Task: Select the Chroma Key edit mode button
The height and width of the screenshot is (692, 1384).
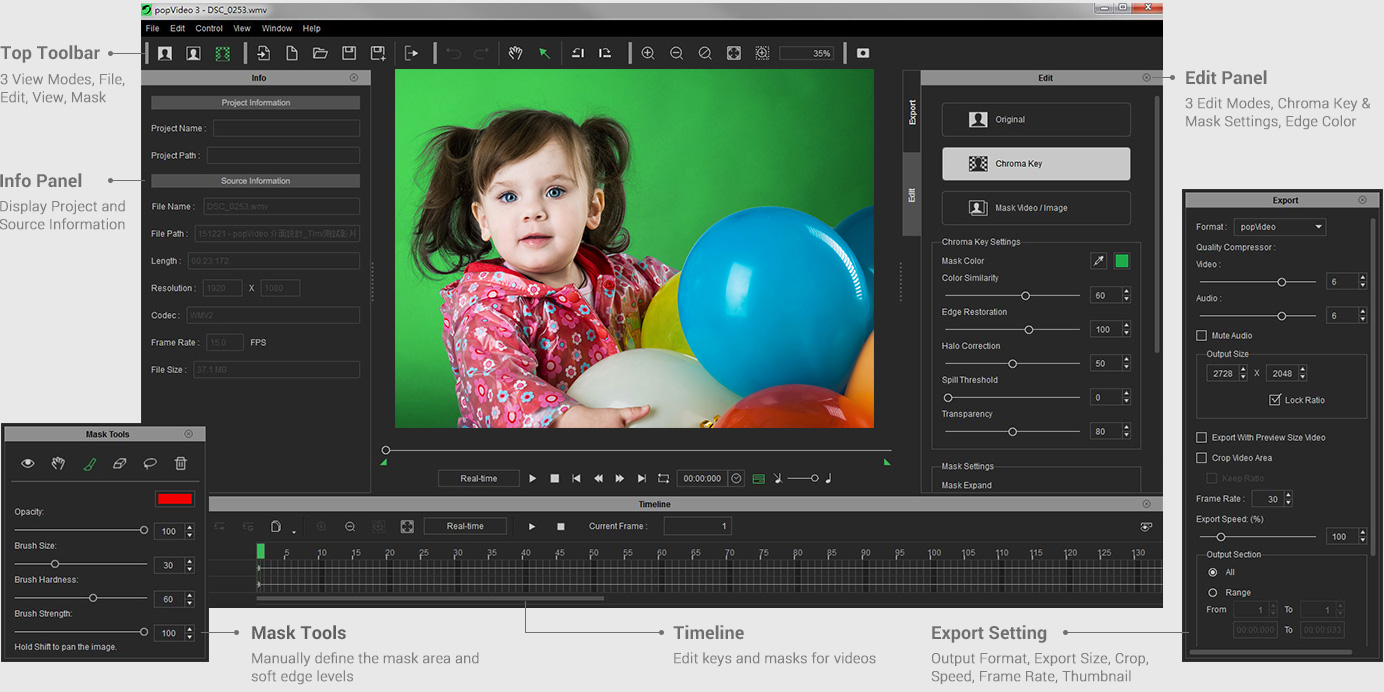Action: [x=1036, y=164]
